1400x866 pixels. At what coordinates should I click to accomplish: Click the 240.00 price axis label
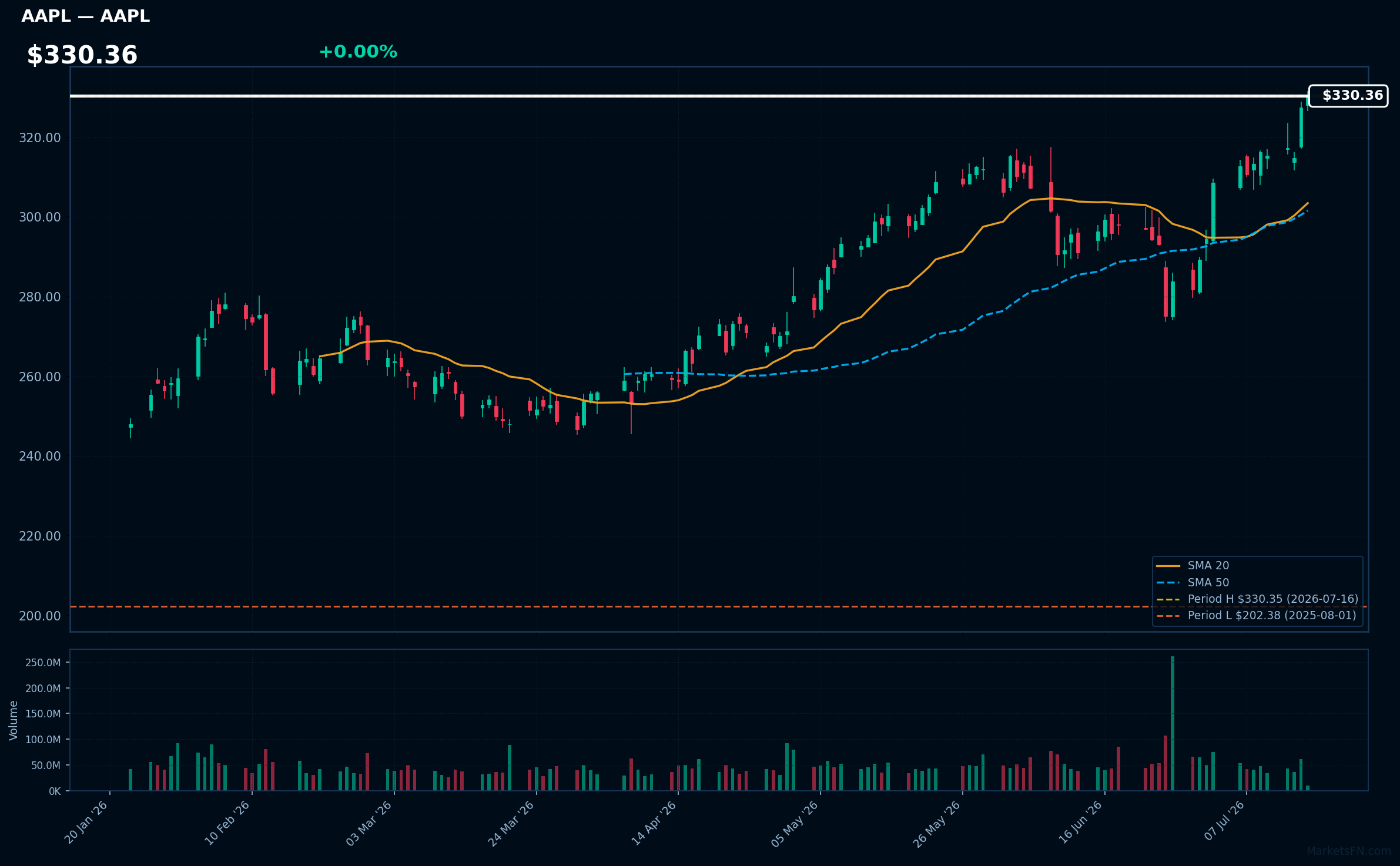click(40, 457)
